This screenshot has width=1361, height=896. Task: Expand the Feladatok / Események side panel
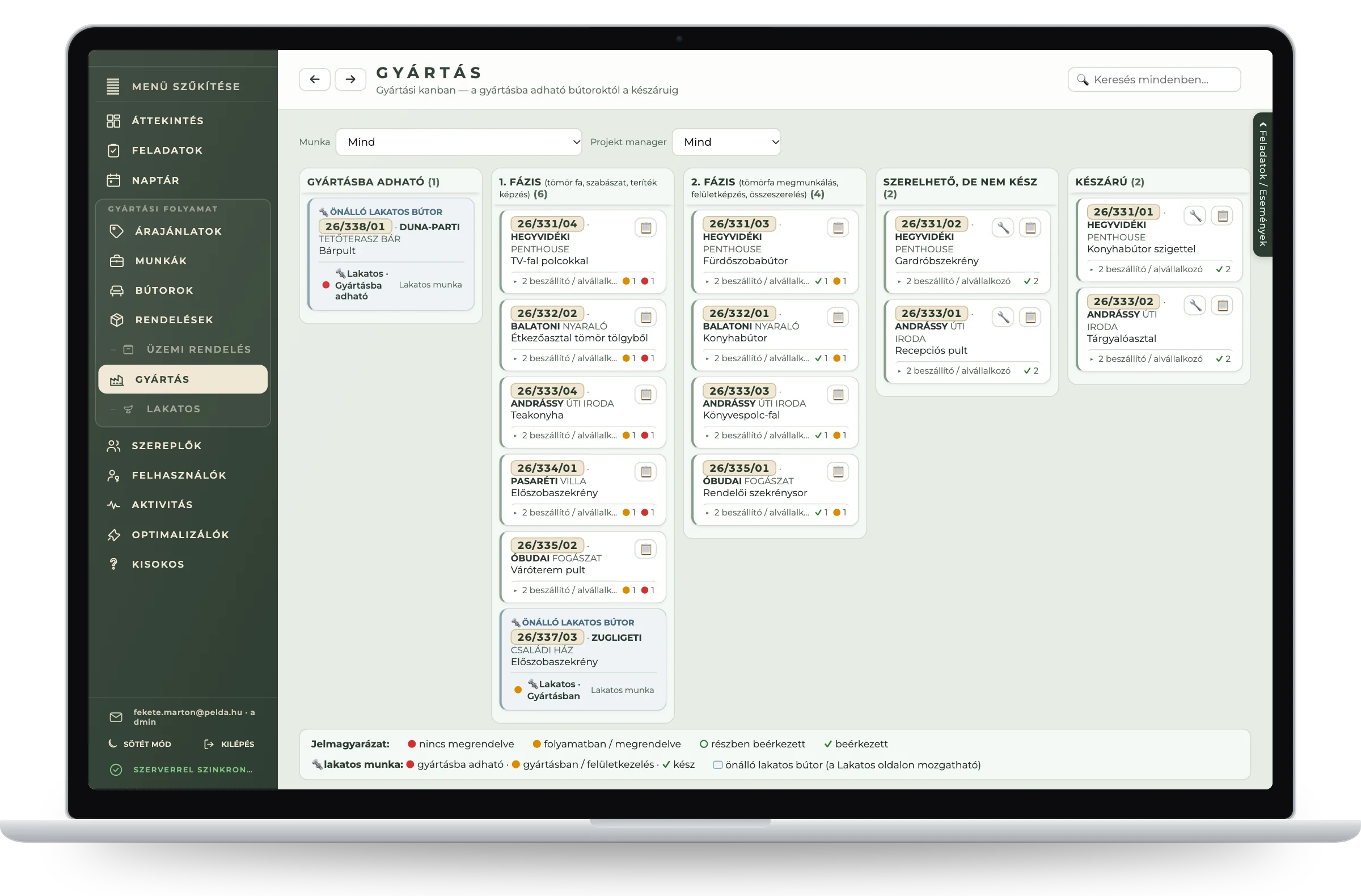[x=1263, y=185]
